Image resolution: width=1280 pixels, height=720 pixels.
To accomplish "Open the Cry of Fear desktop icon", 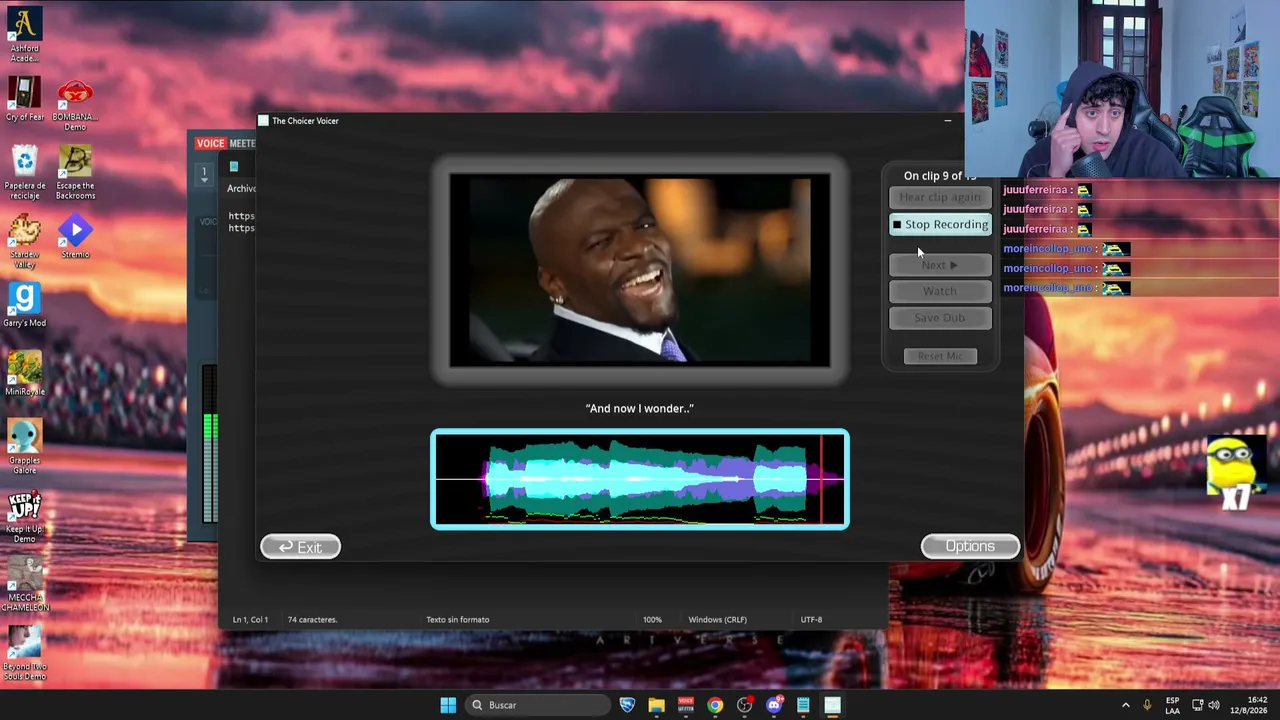I will point(24,100).
